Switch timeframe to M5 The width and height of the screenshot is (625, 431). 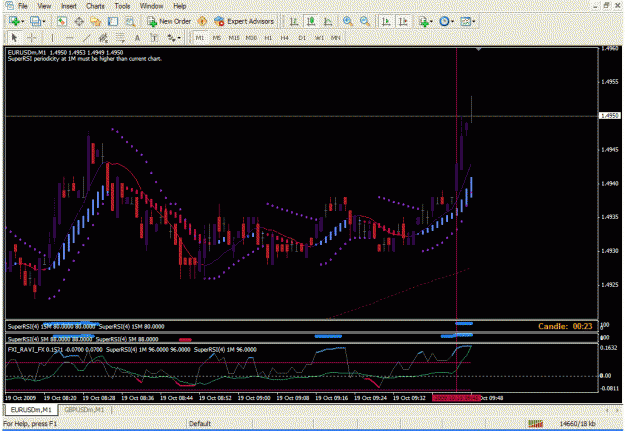216,38
